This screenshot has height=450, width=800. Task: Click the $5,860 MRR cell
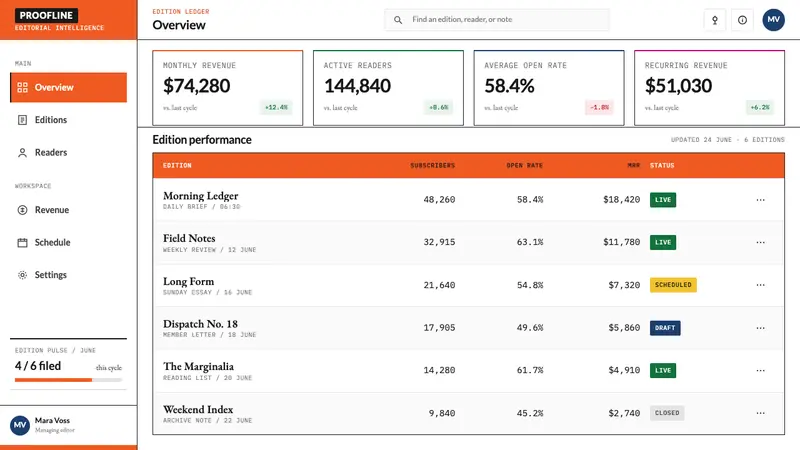[x=624, y=328]
